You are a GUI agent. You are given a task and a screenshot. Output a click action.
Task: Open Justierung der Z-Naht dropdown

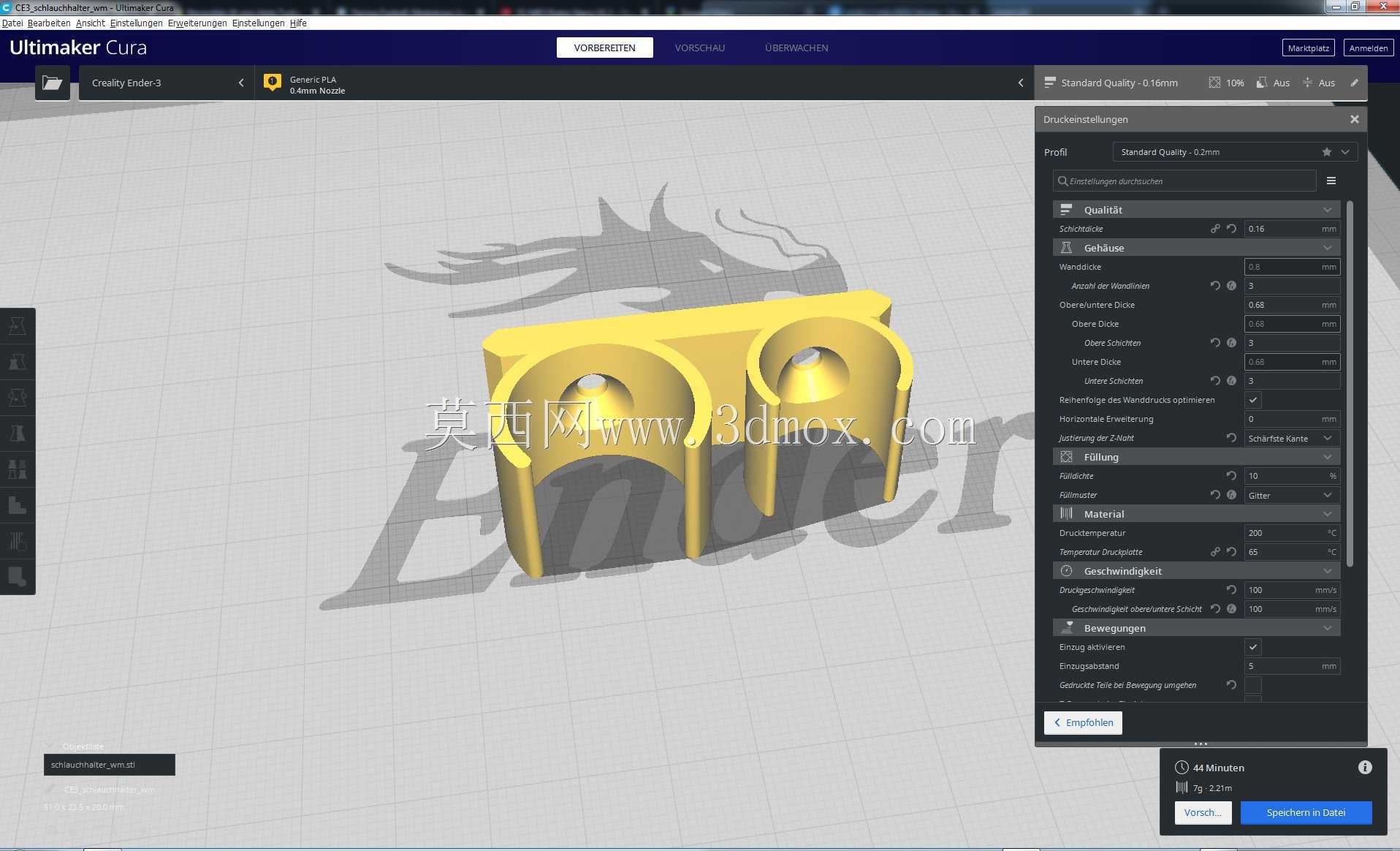pyautogui.click(x=1292, y=438)
